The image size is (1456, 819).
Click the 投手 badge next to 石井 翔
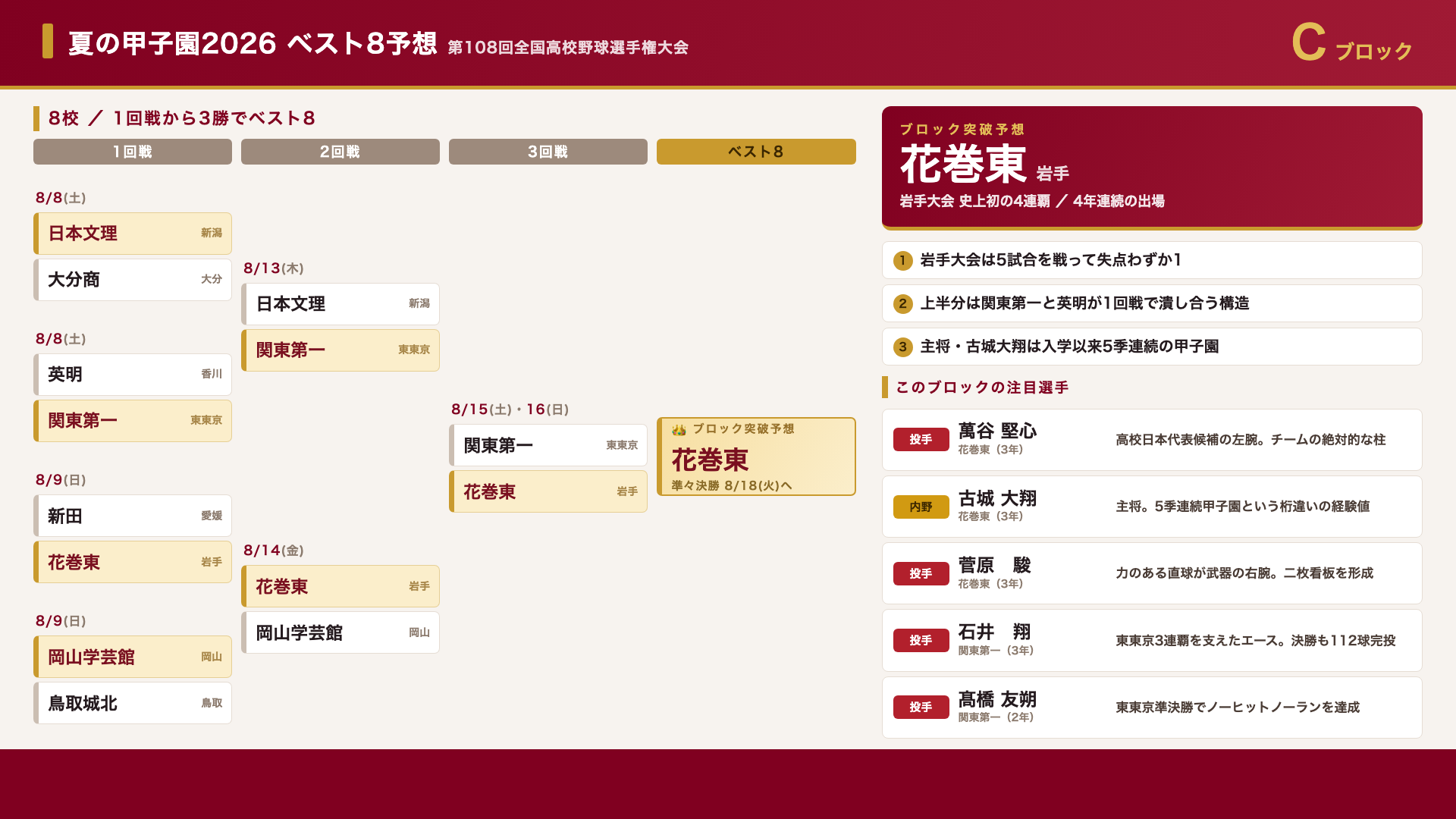[x=921, y=641]
